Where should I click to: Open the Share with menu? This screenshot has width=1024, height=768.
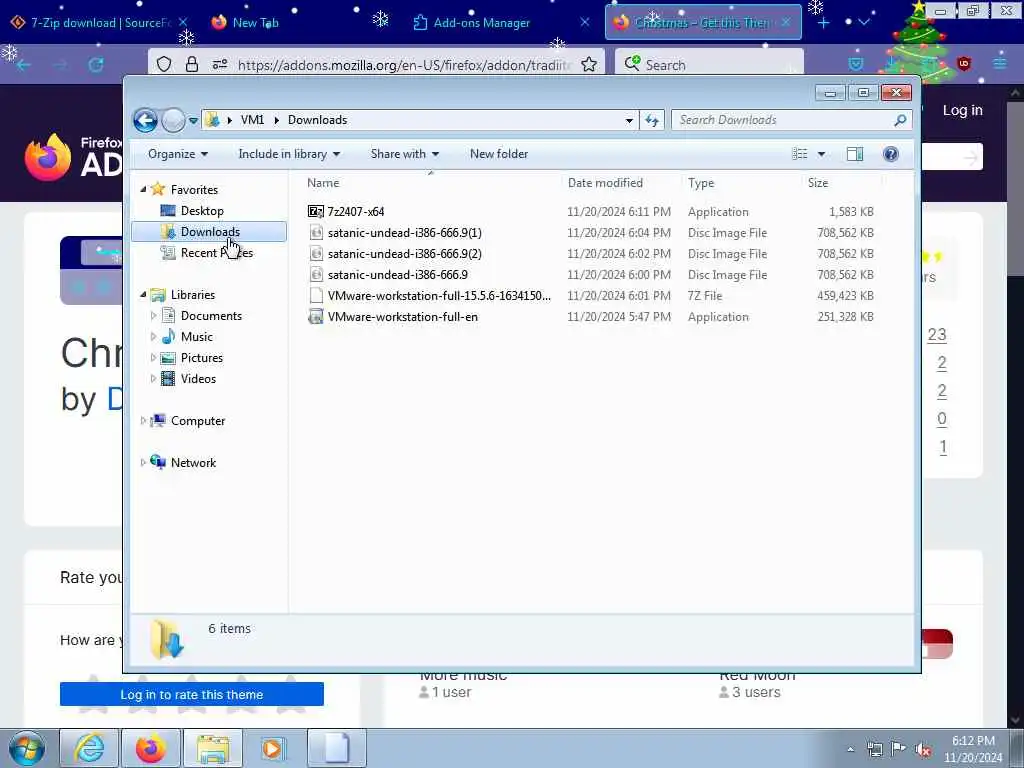pos(404,154)
